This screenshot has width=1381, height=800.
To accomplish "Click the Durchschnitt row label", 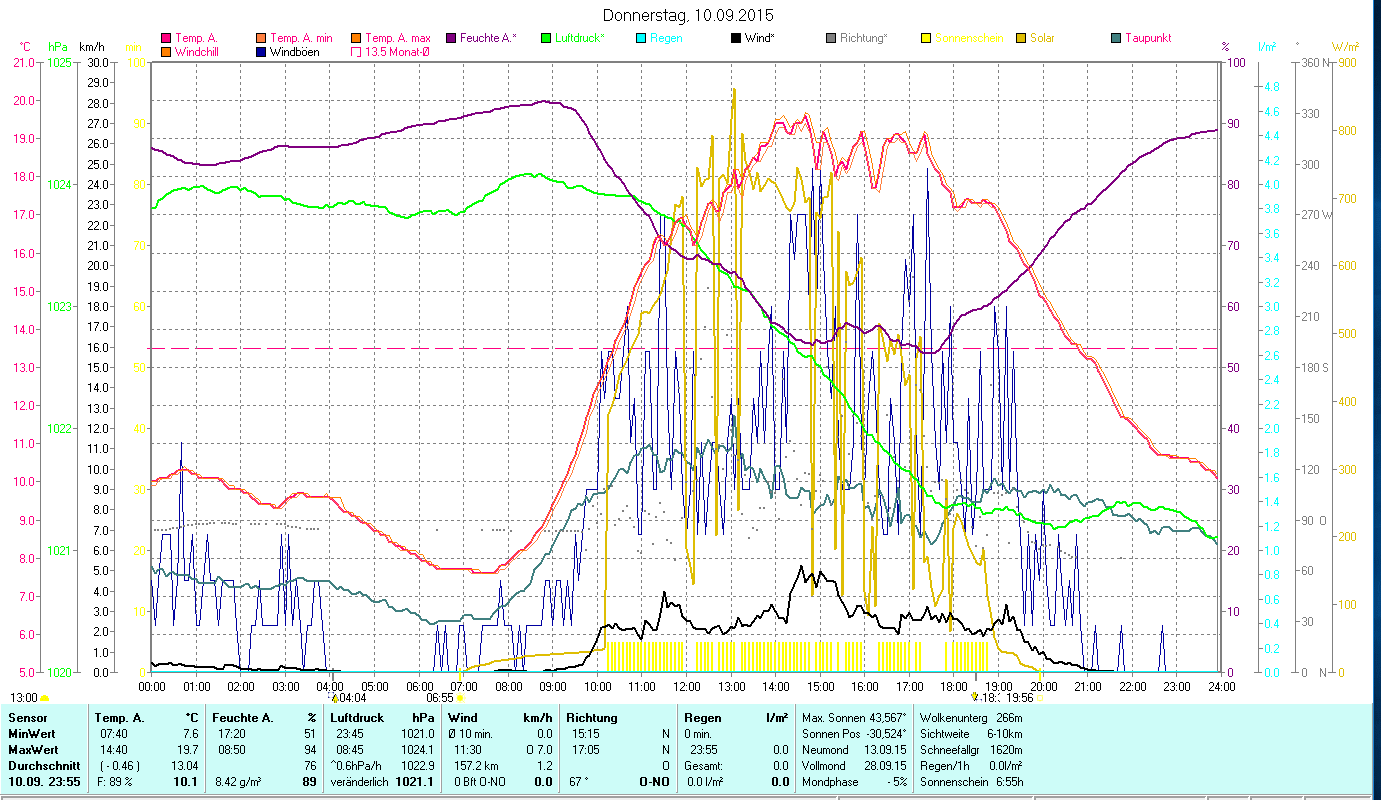I will [42, 765].
